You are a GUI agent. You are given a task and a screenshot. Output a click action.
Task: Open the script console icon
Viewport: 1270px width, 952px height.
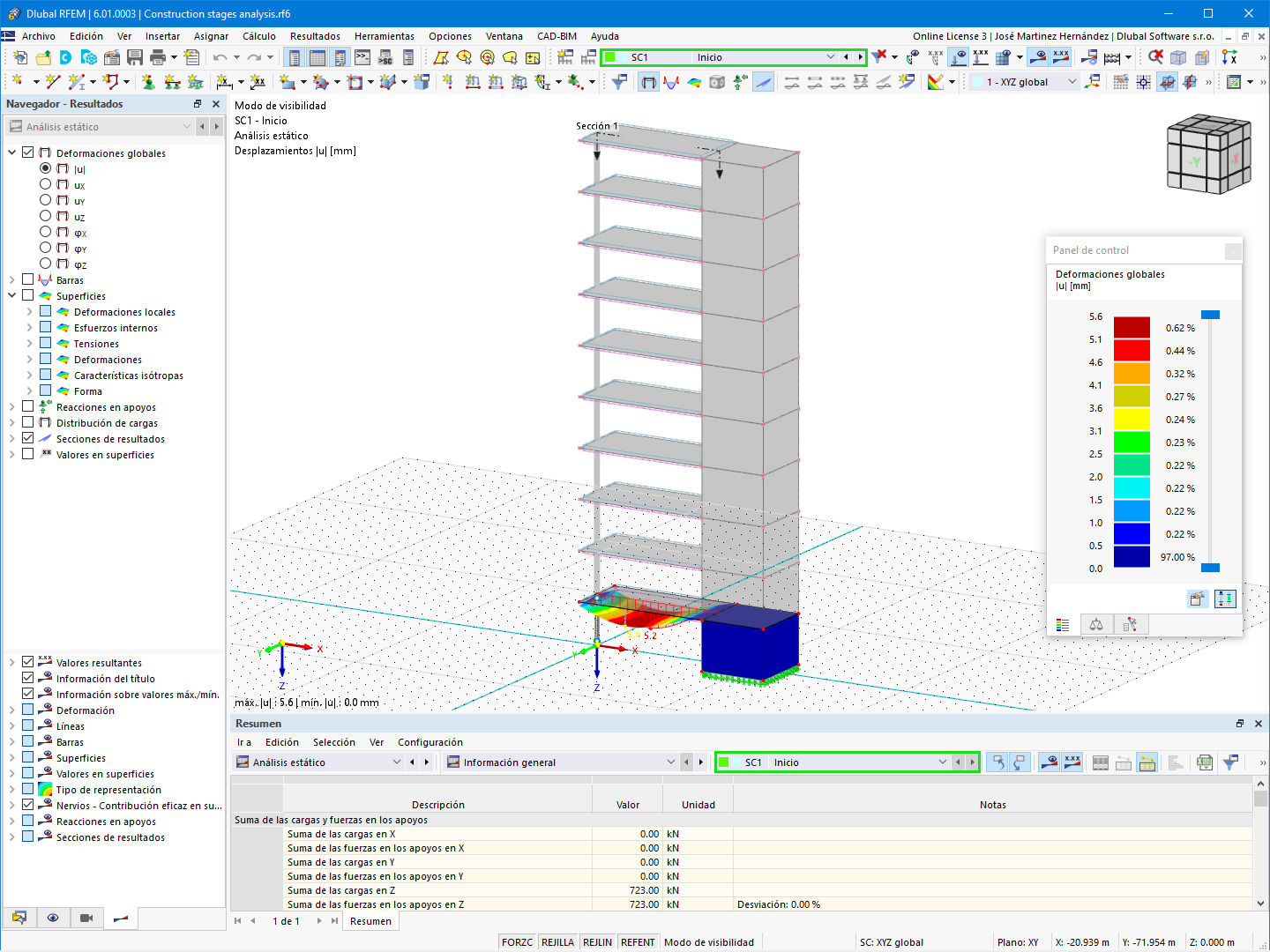(362, 57)
